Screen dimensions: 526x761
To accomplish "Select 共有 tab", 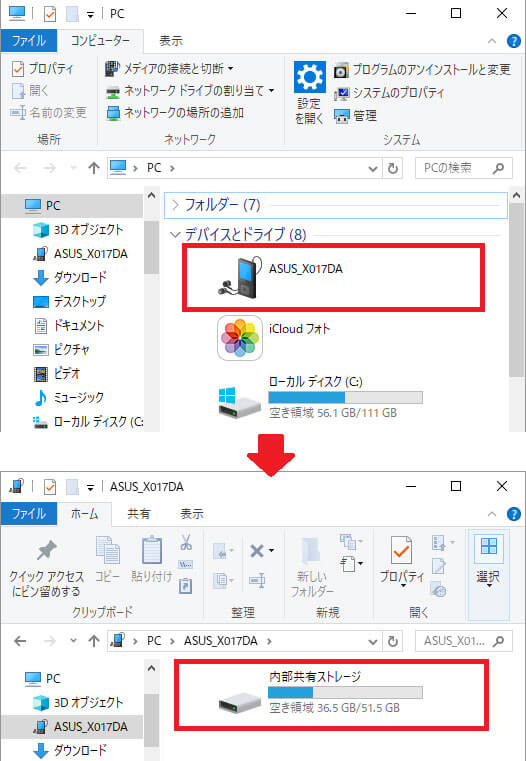I will pos(139,513).
